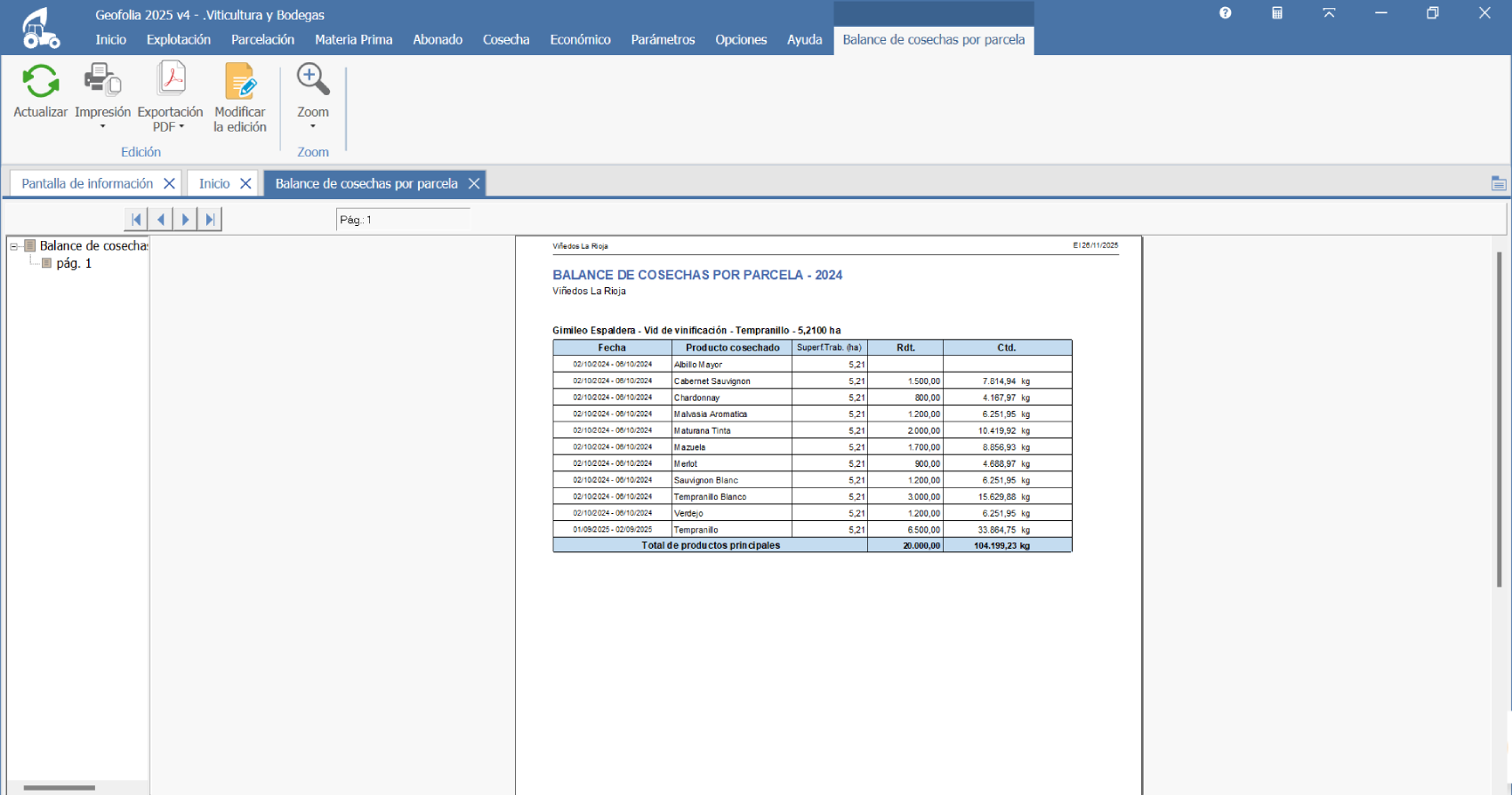Click the Actualizar refresh icon
The width and height of the screenshot is (1512, 795).
(40, 82)
